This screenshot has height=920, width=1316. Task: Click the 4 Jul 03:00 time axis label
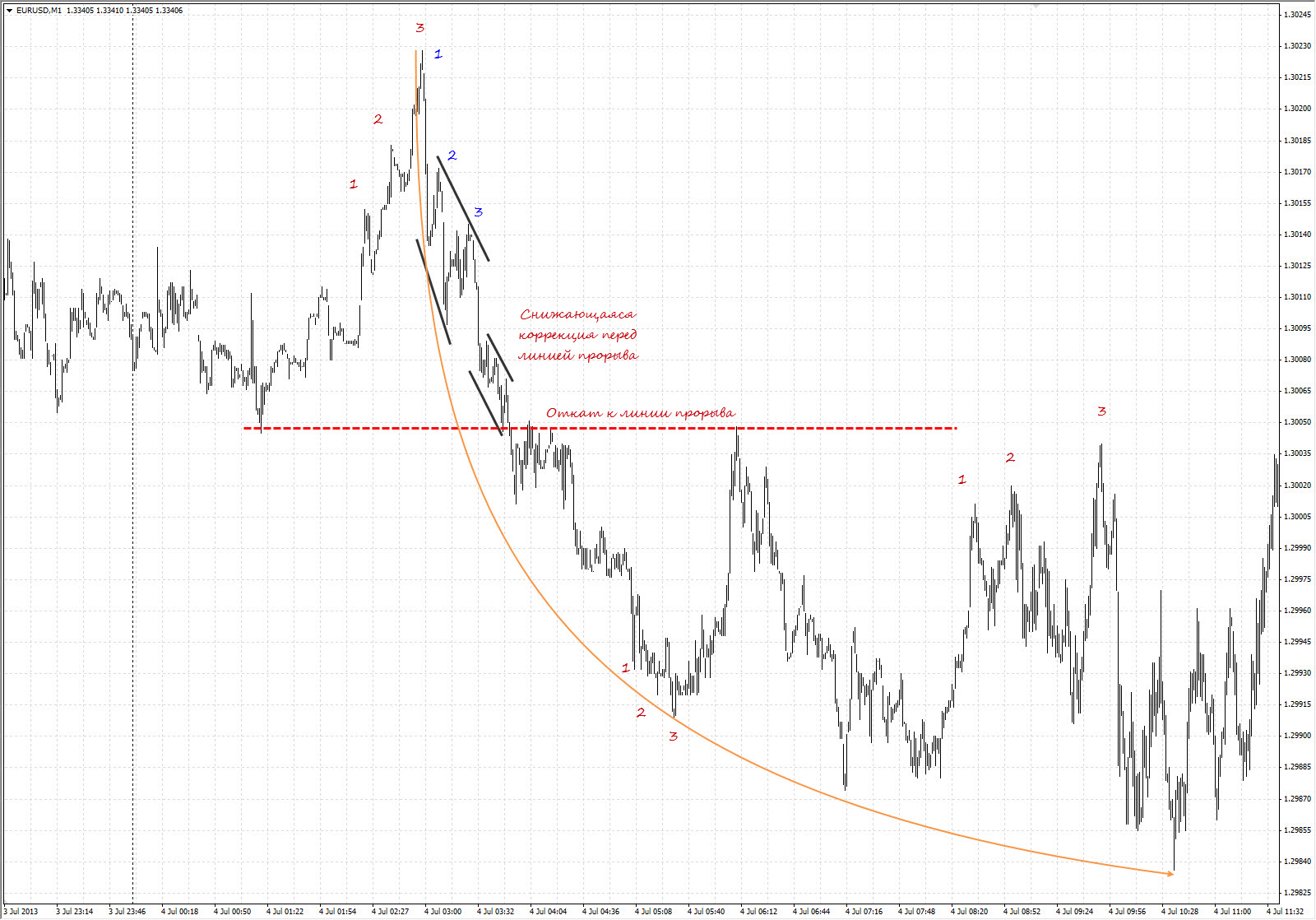(443, 911)
